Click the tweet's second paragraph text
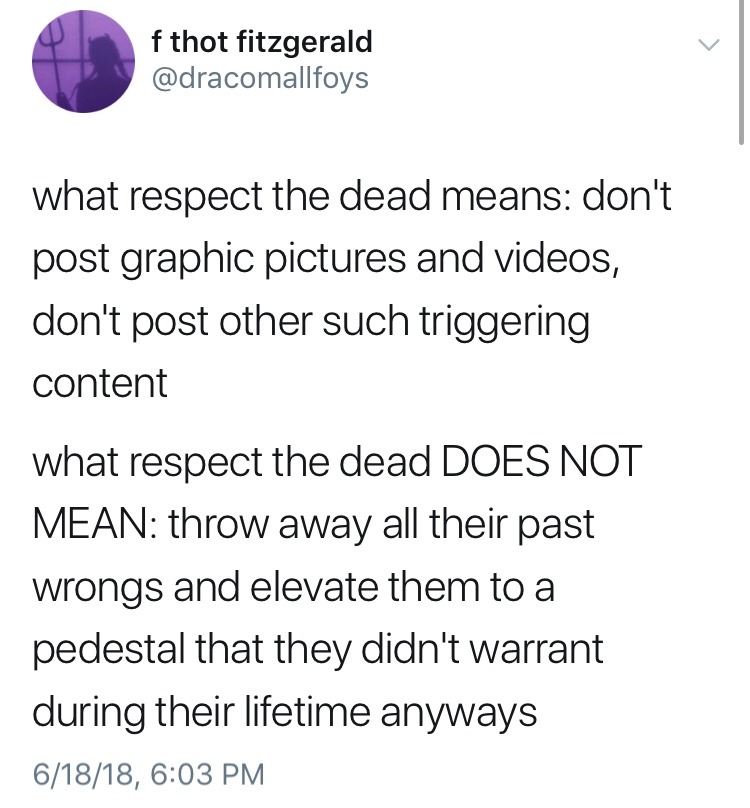The width and height of the screenshot is (750, 808). click(x=337, y=587)
